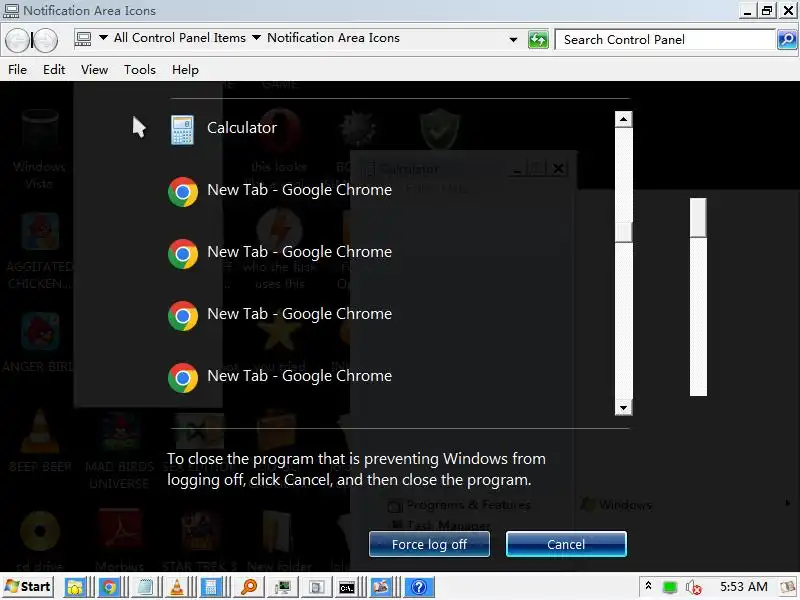The height and width of the screenshot is (600, 800).
Task: Click the show desktop icon beside clock
Action: point(789,587)
